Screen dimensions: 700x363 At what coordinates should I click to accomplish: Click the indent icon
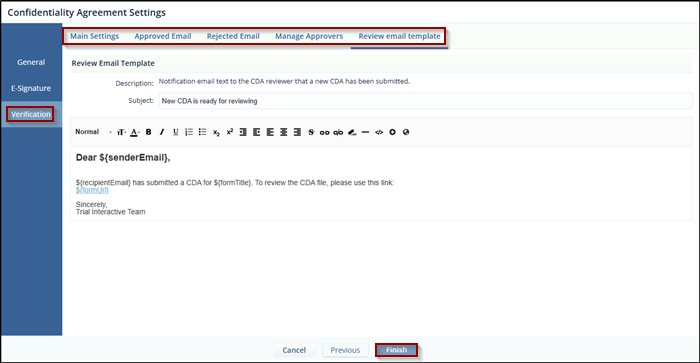click(257, 132)
